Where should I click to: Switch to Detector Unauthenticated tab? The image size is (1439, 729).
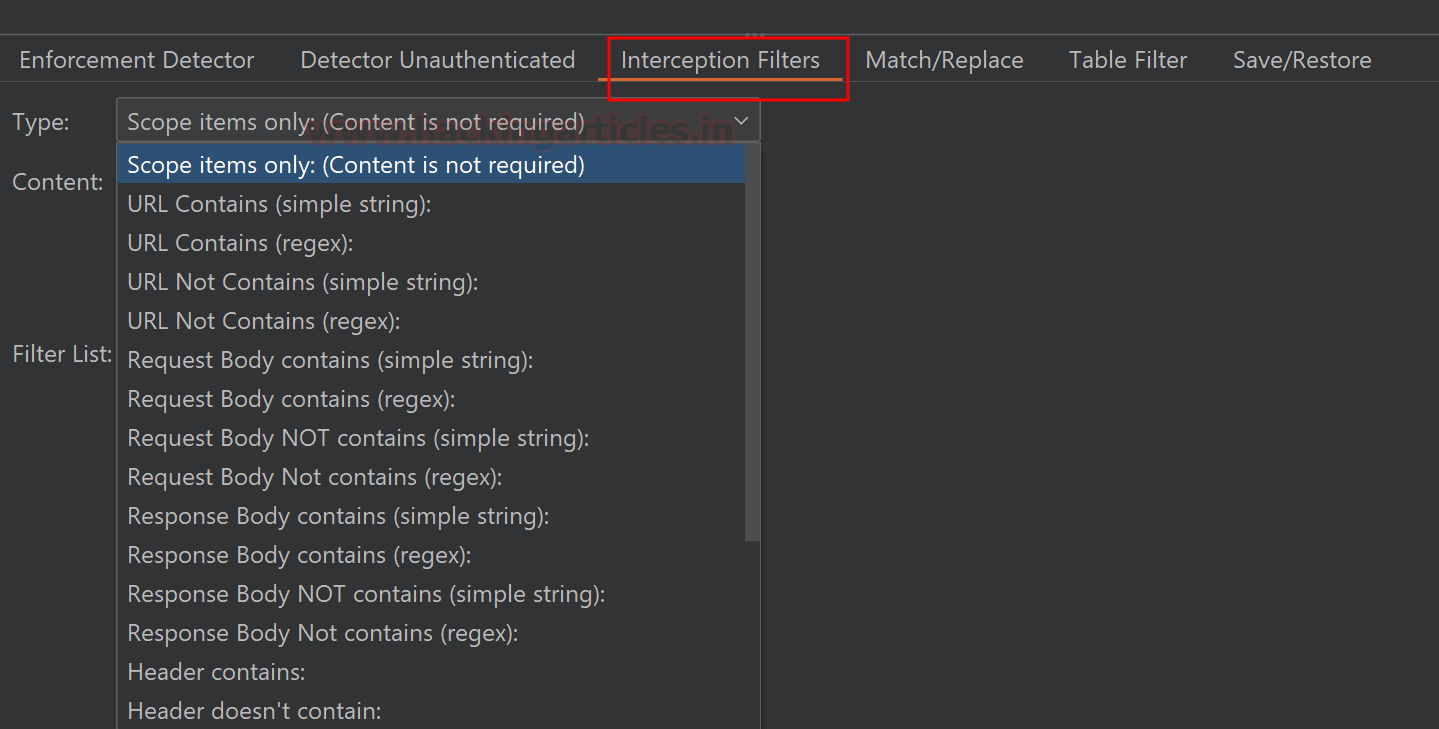(437, 60)
